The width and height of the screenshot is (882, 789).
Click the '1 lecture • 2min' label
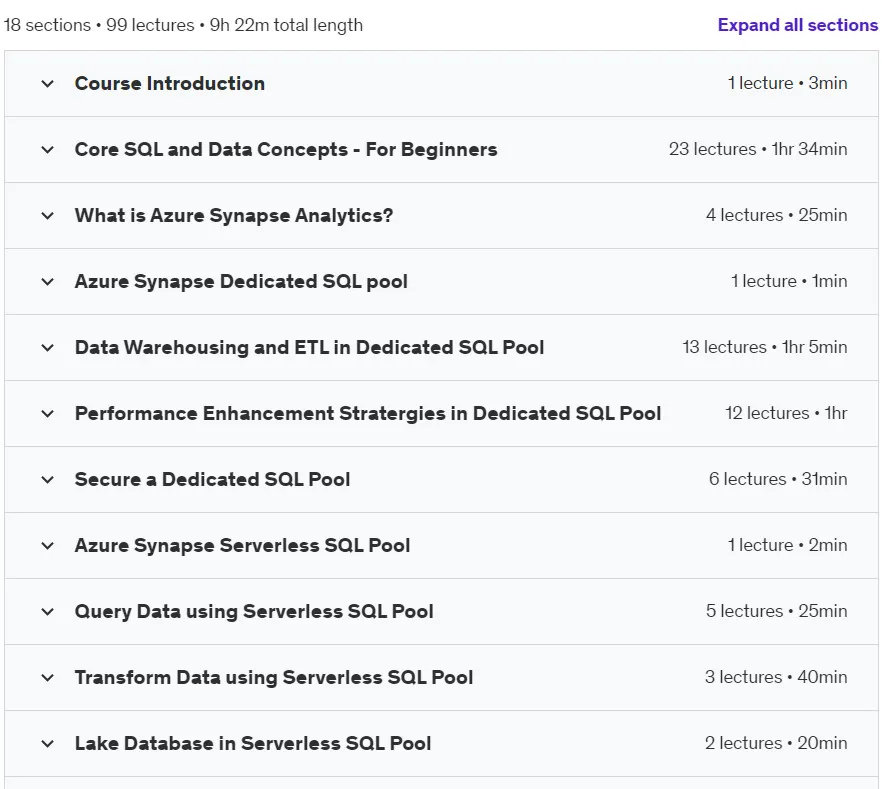tap(787, 545)
